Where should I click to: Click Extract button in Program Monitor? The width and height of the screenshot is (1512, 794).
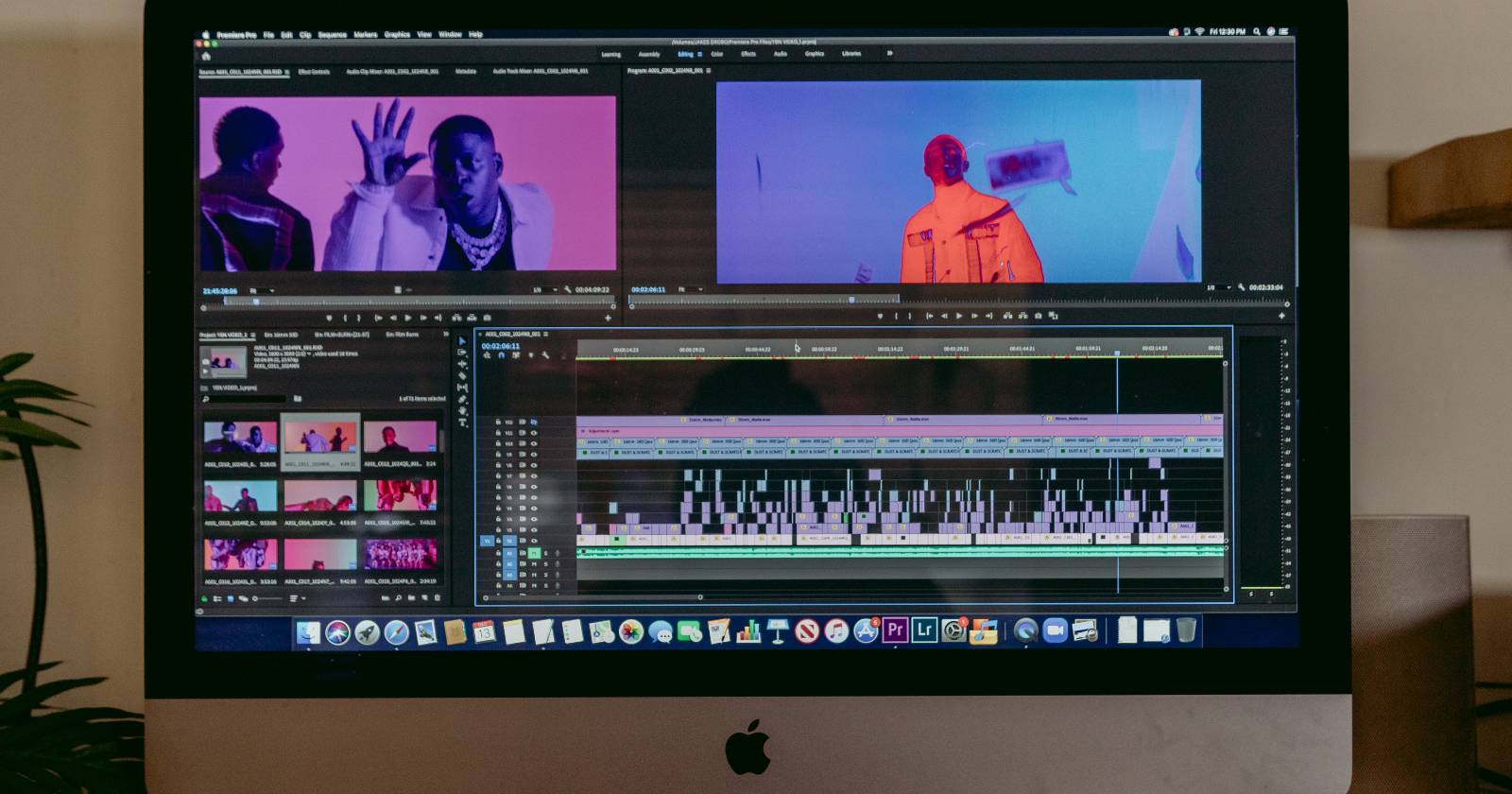coord(1022,316)
